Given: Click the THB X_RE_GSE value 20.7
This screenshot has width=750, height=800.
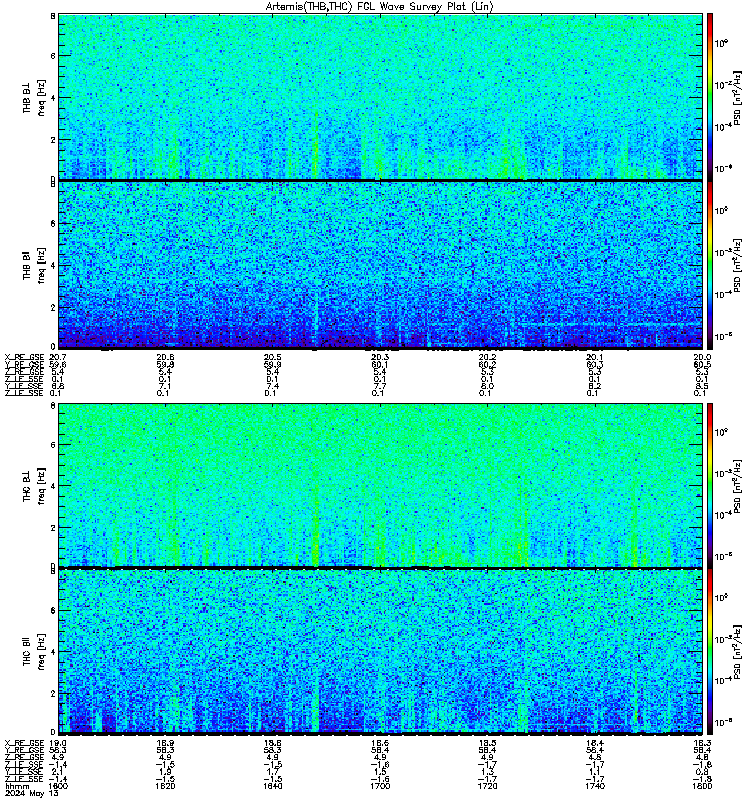Looking at the screenshot, I should pyautogui.click(x=58, y=357).
